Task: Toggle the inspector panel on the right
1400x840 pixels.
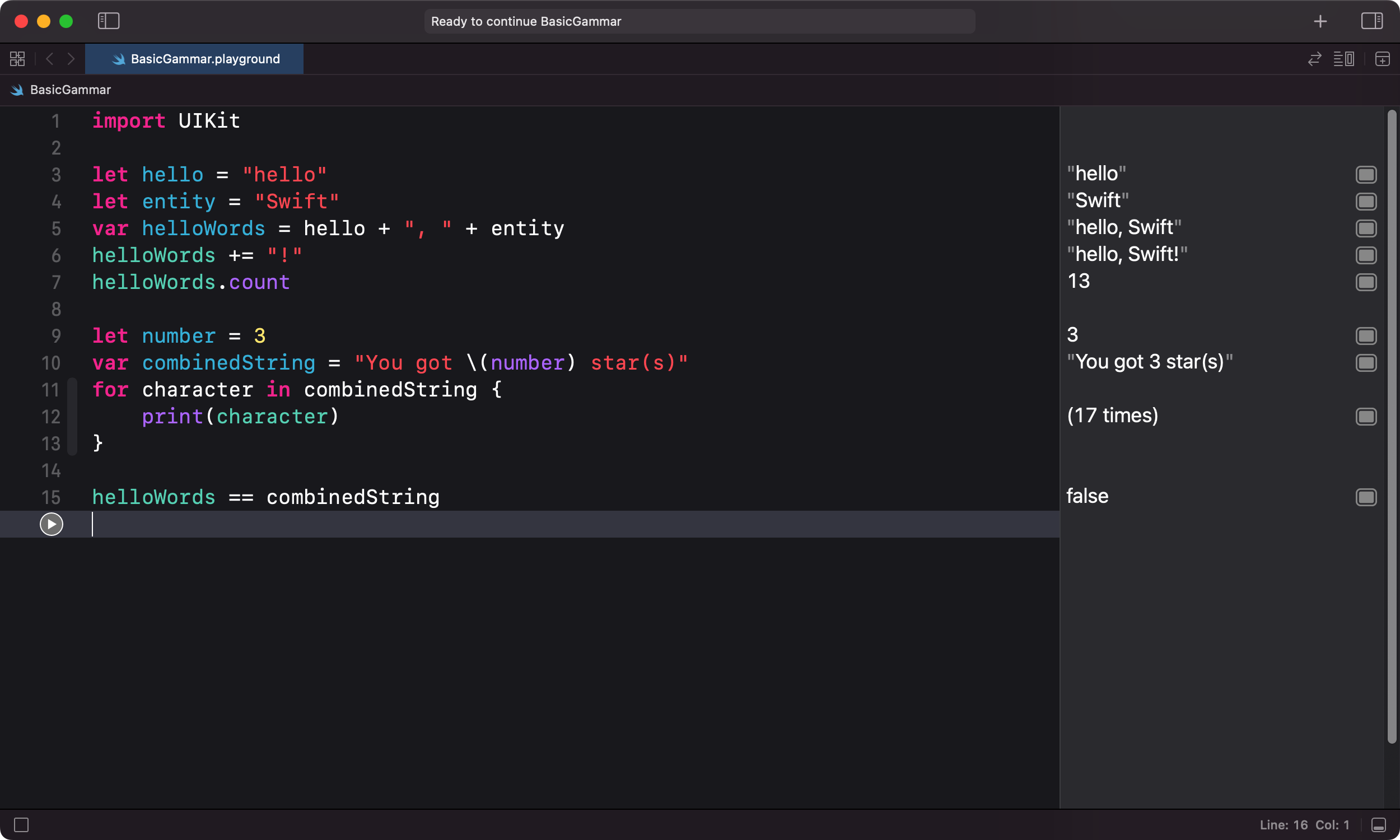Action: pyautogui.click(x=1371, y=21)
